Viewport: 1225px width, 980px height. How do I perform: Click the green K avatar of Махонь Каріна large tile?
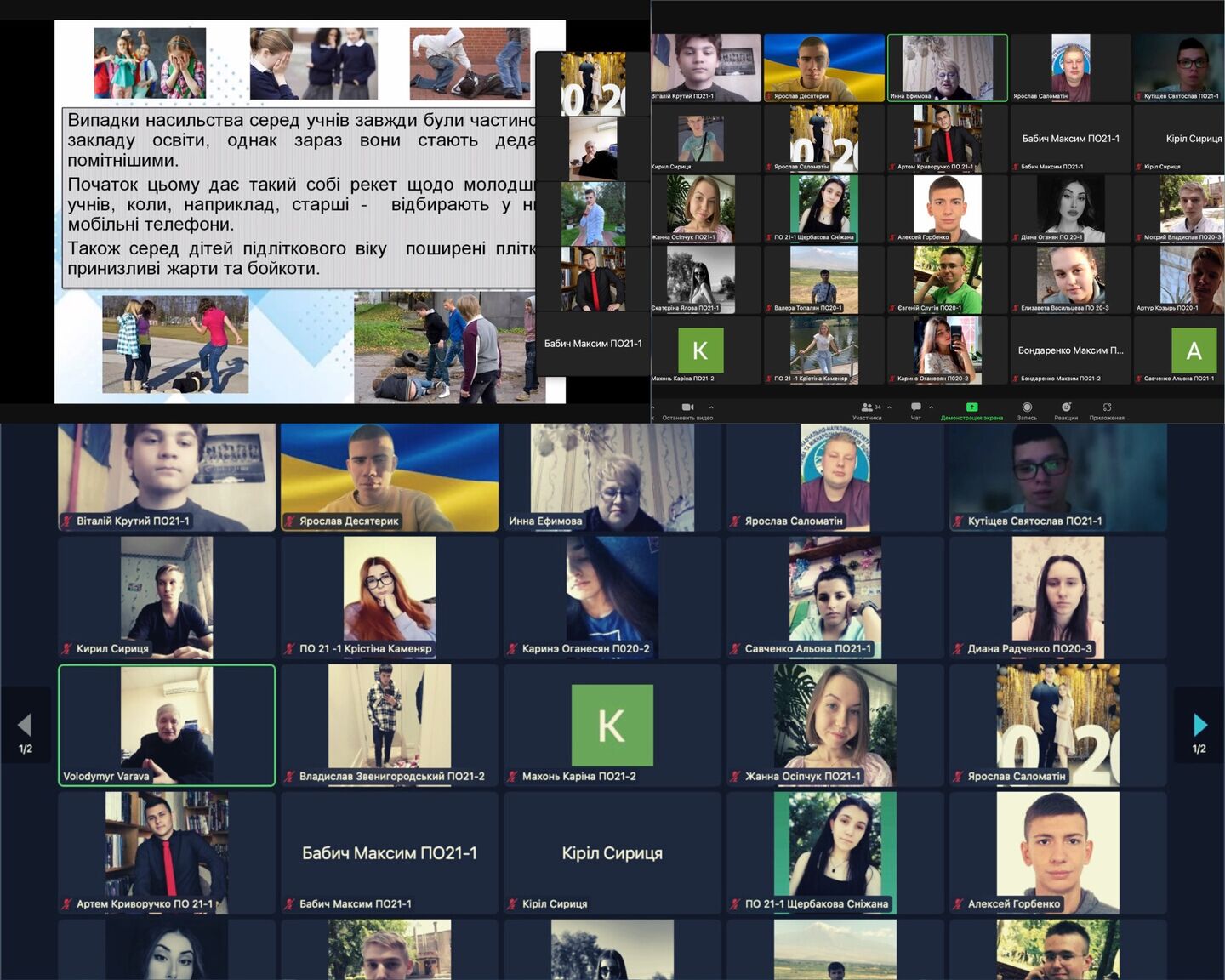pos(612,725)
